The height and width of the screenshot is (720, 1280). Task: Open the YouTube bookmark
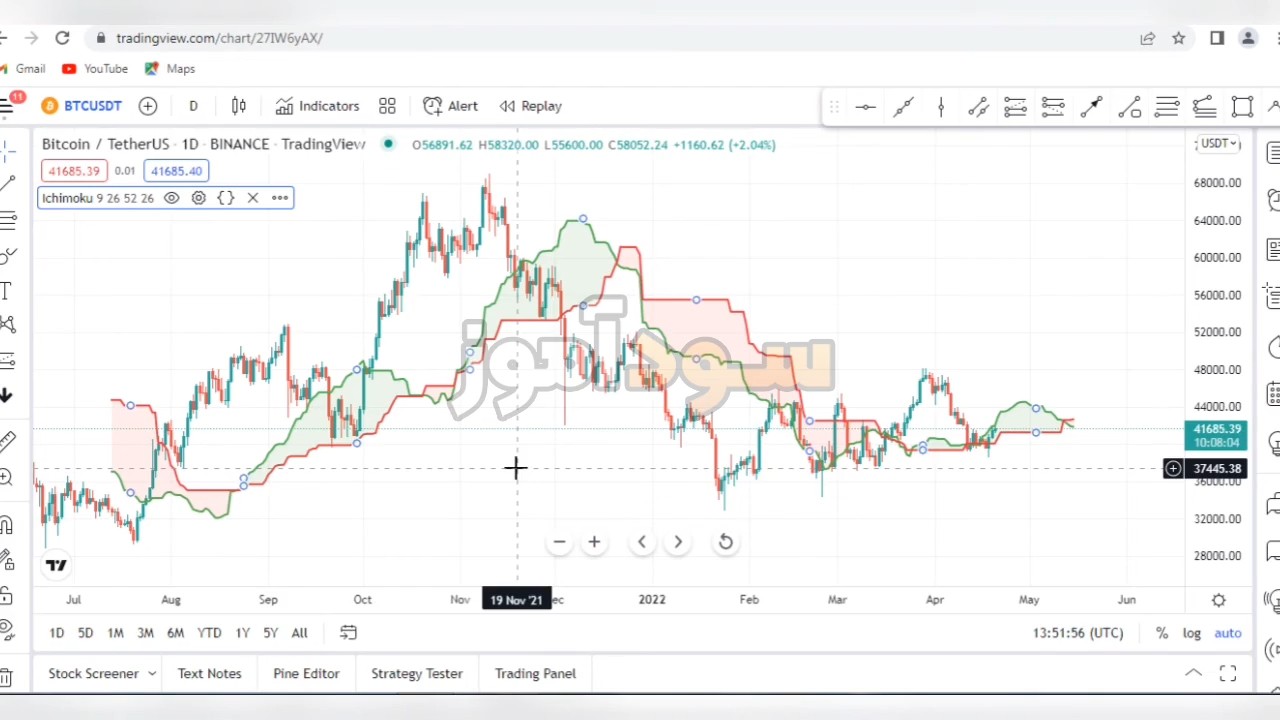click(x=95, y=69)
